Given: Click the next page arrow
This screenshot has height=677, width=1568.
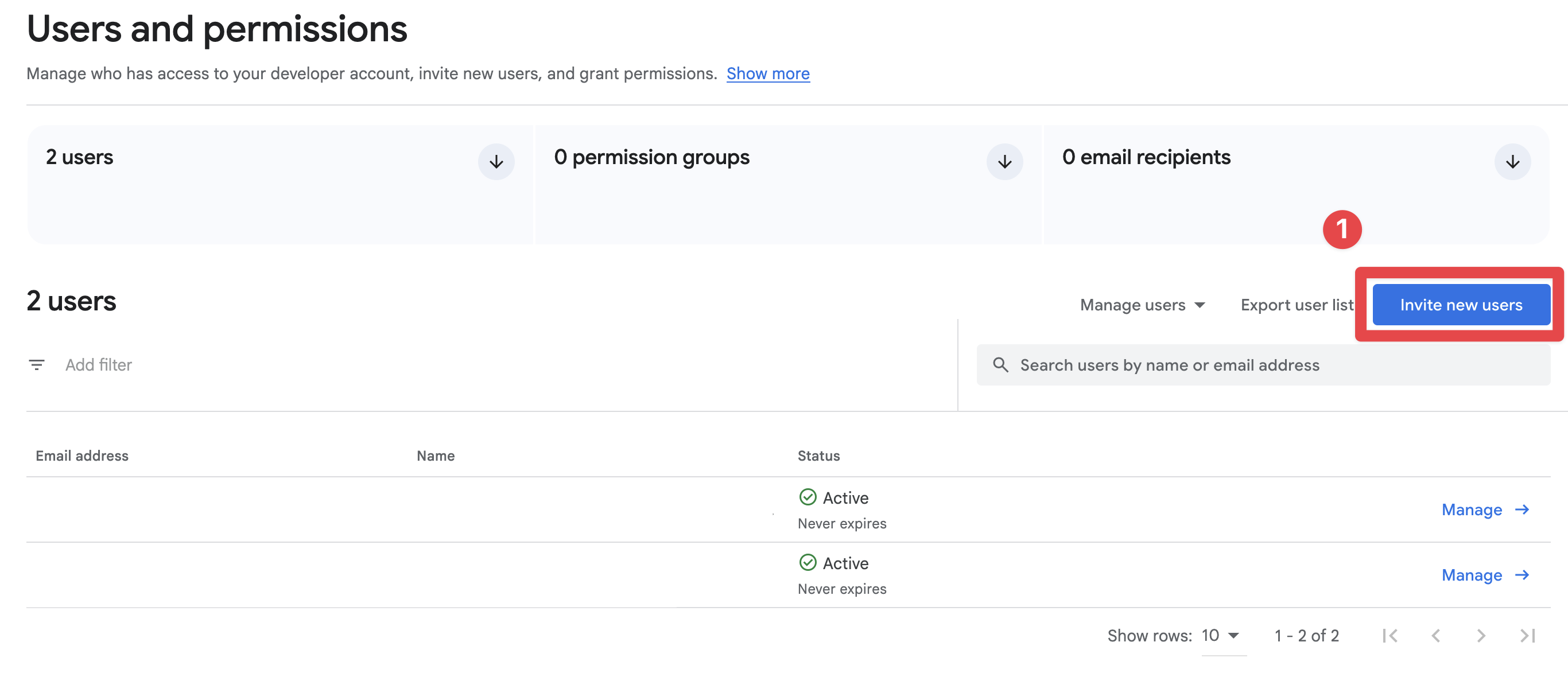Looking at the screenshot, I should 1481,635.
